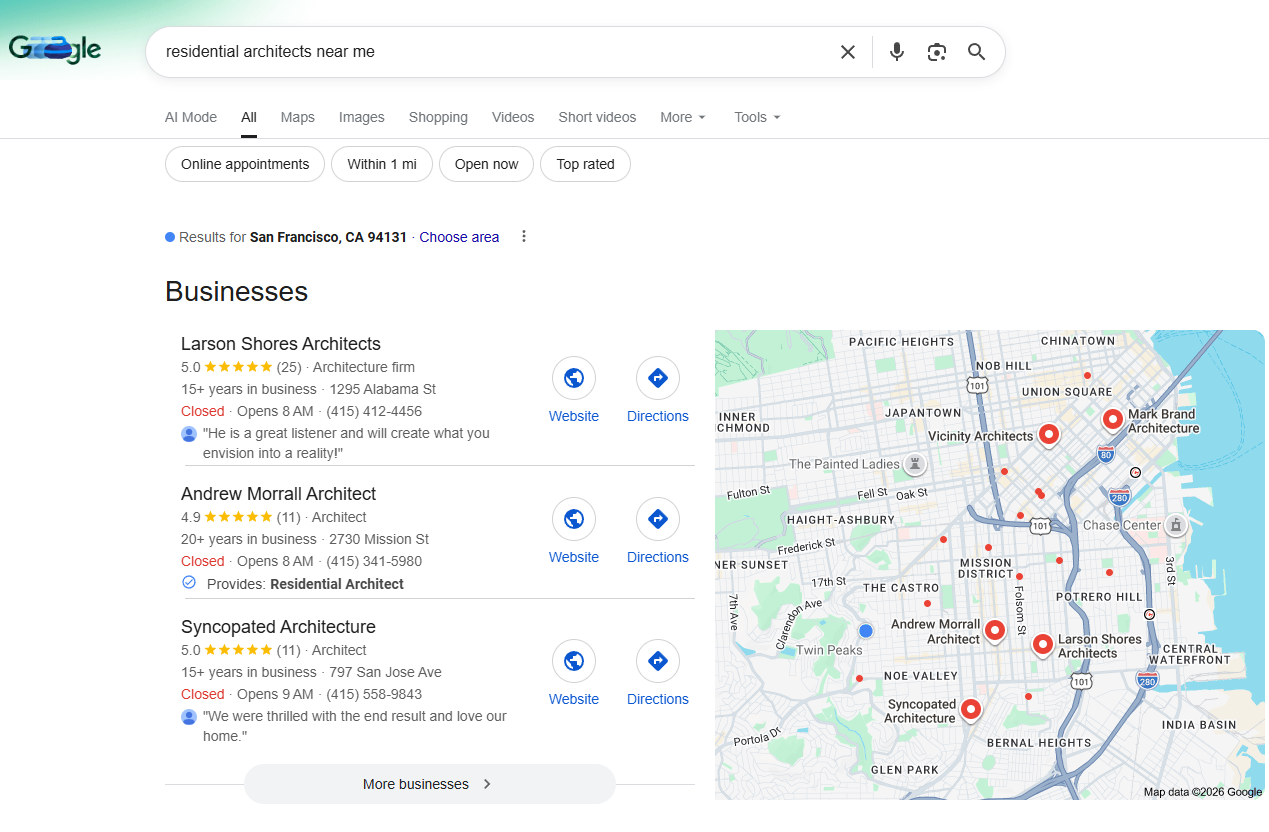
Task: Toggle the Open now filter chip
Action: pyautogui.click(x=486, y=165)
